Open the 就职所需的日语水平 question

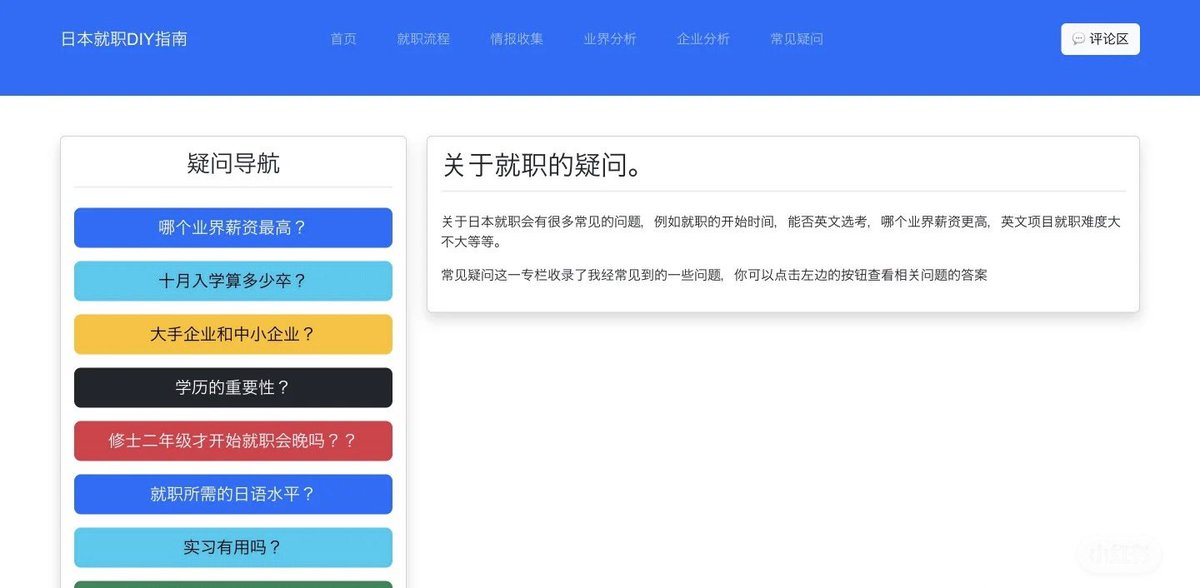pyautogui.click(x=232, y=494)
